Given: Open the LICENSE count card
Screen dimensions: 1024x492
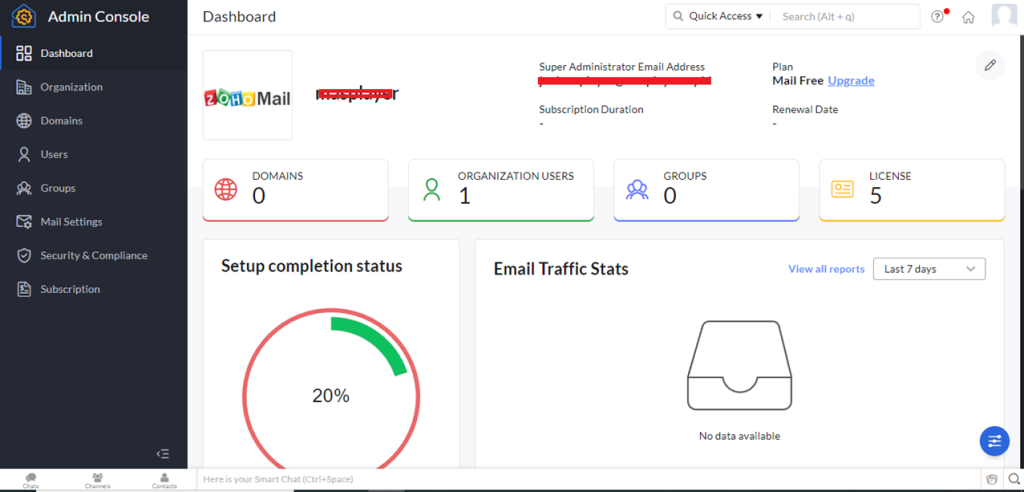Looking at the screenshot, I should pyautogui.click(x=912, y=190).
